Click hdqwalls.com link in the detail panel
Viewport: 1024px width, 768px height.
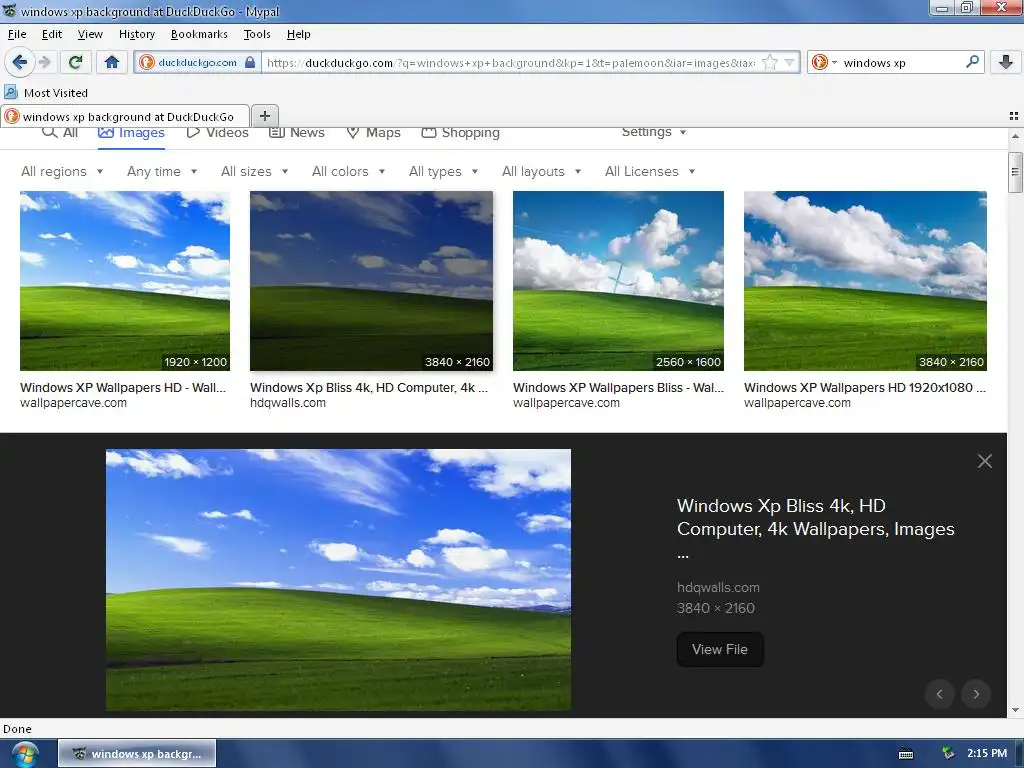[718, 587]
